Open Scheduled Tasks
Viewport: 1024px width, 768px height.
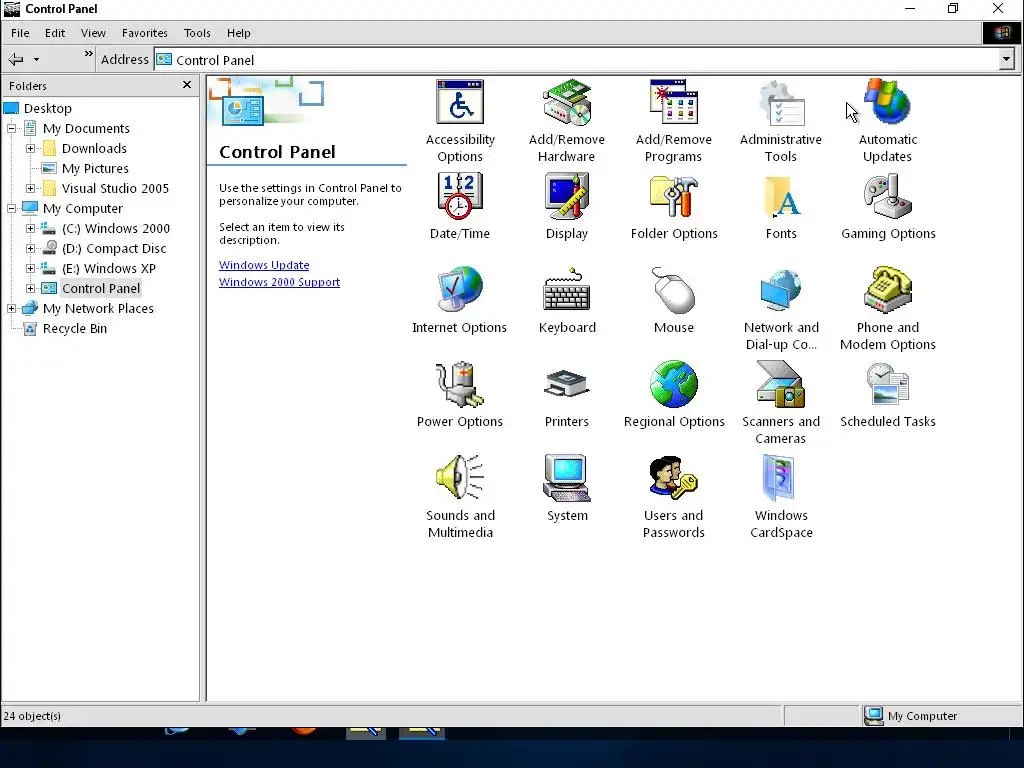coord(888,384)
